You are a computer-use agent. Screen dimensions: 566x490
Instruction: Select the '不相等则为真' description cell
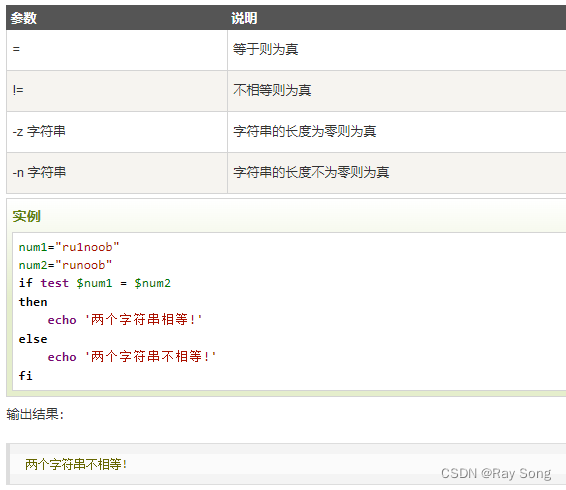pos(397,91)
